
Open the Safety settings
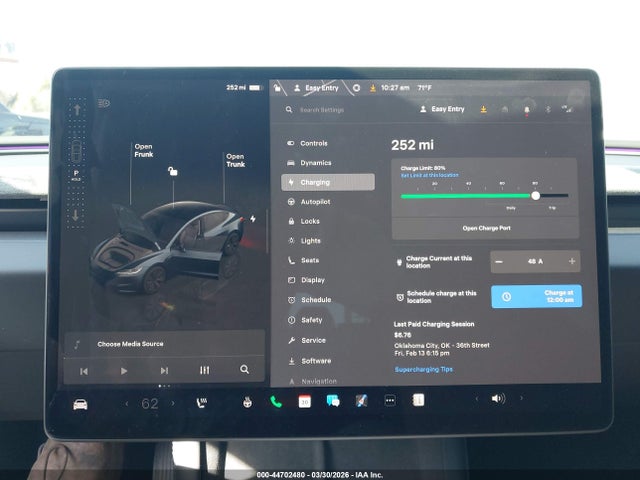(305, 320)
